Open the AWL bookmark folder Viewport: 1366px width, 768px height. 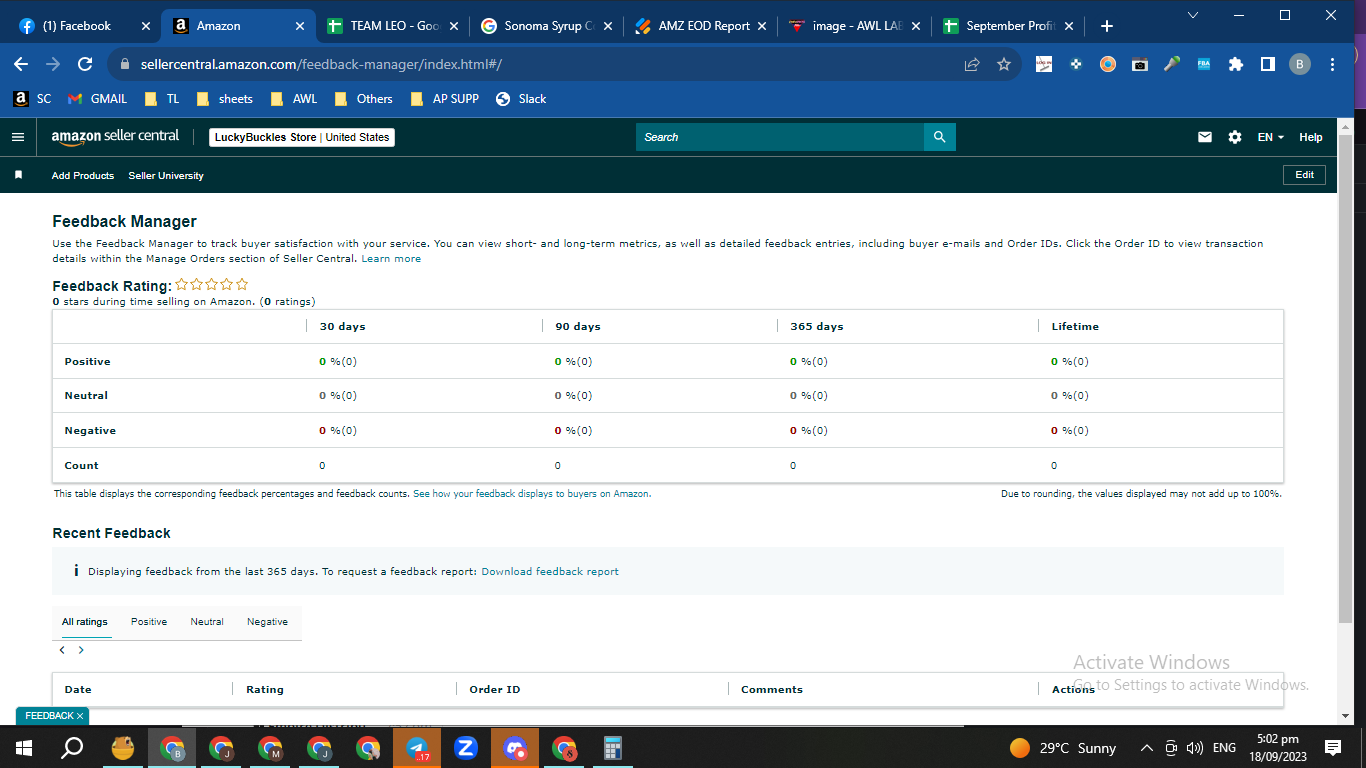pyautogui.click(x=294, y=99)
